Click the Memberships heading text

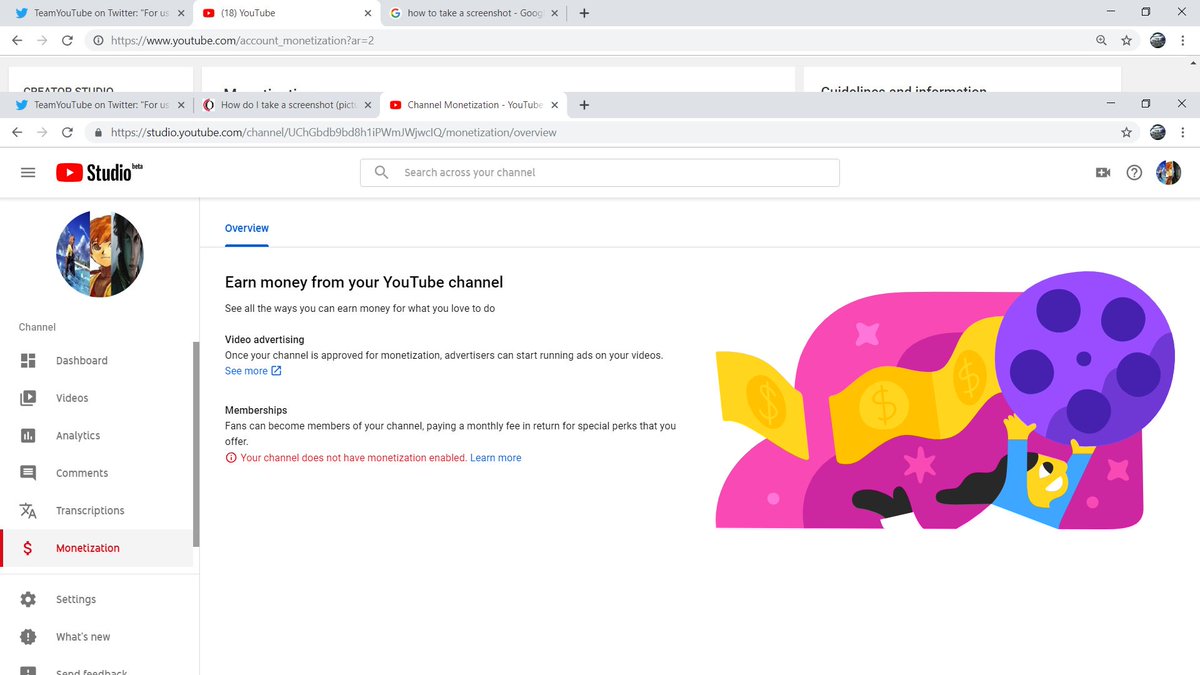256,410
